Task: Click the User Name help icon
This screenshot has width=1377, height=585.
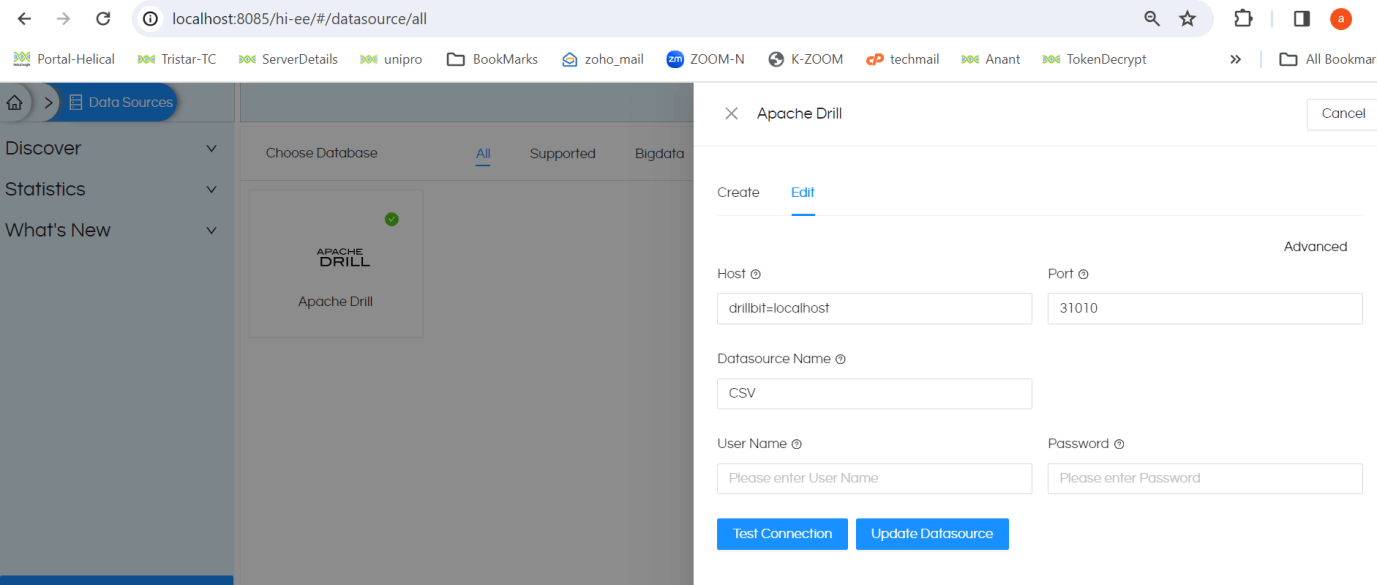Action: (x=796, y=444)
